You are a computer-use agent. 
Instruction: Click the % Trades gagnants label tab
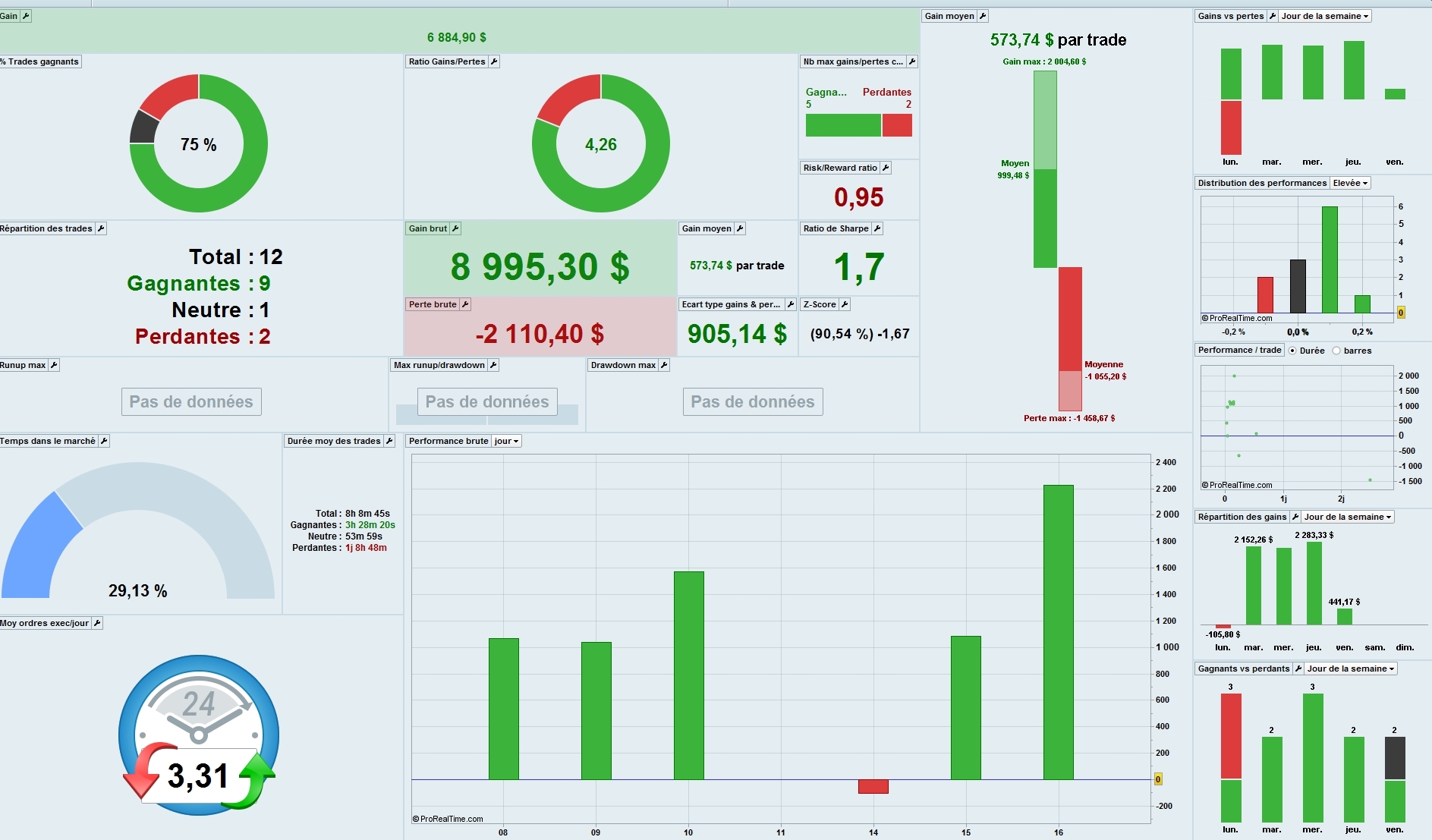pyautogui.click(x=40, y=61)
